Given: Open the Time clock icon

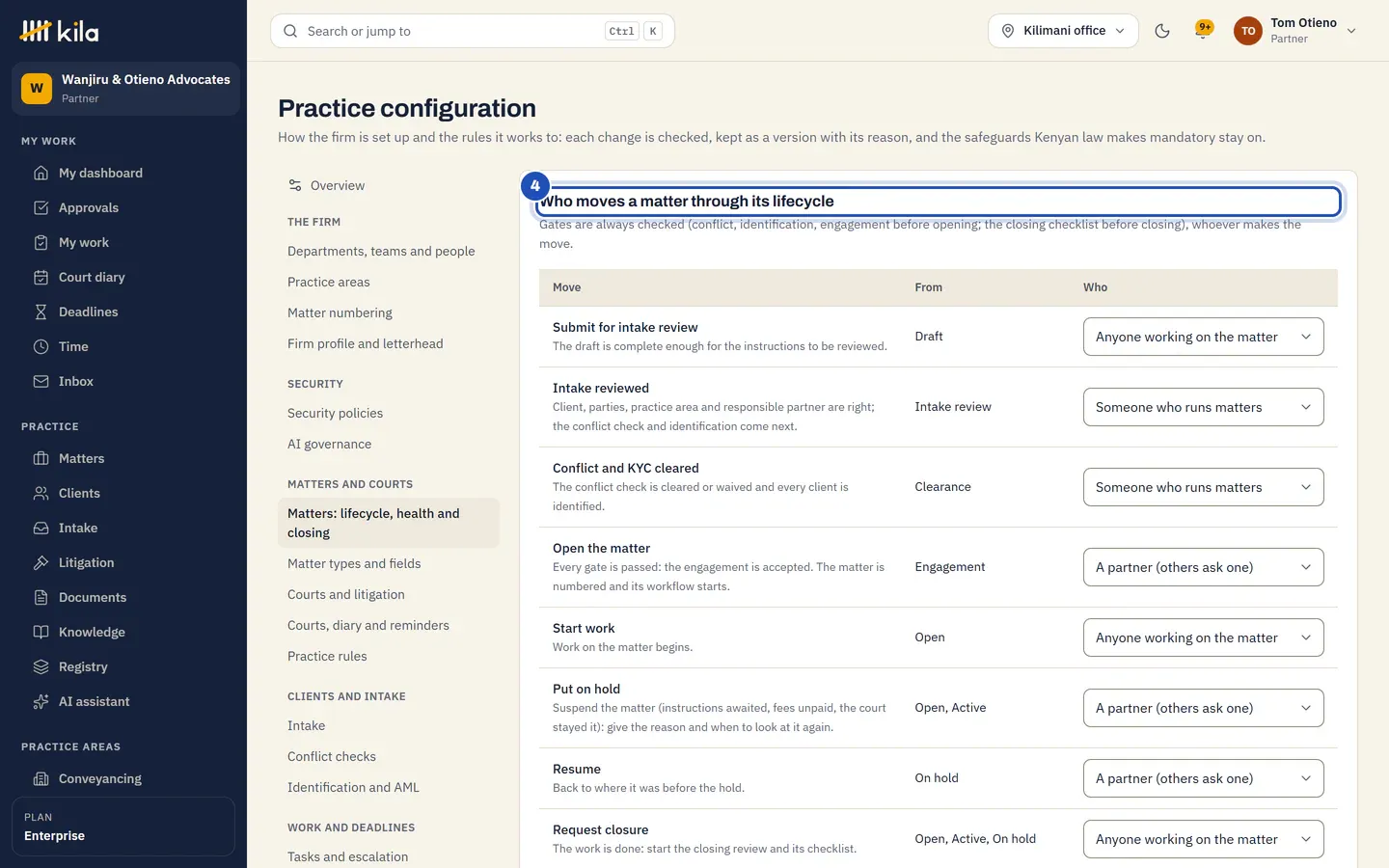Looking at the screenshot, I should (41, 346).
